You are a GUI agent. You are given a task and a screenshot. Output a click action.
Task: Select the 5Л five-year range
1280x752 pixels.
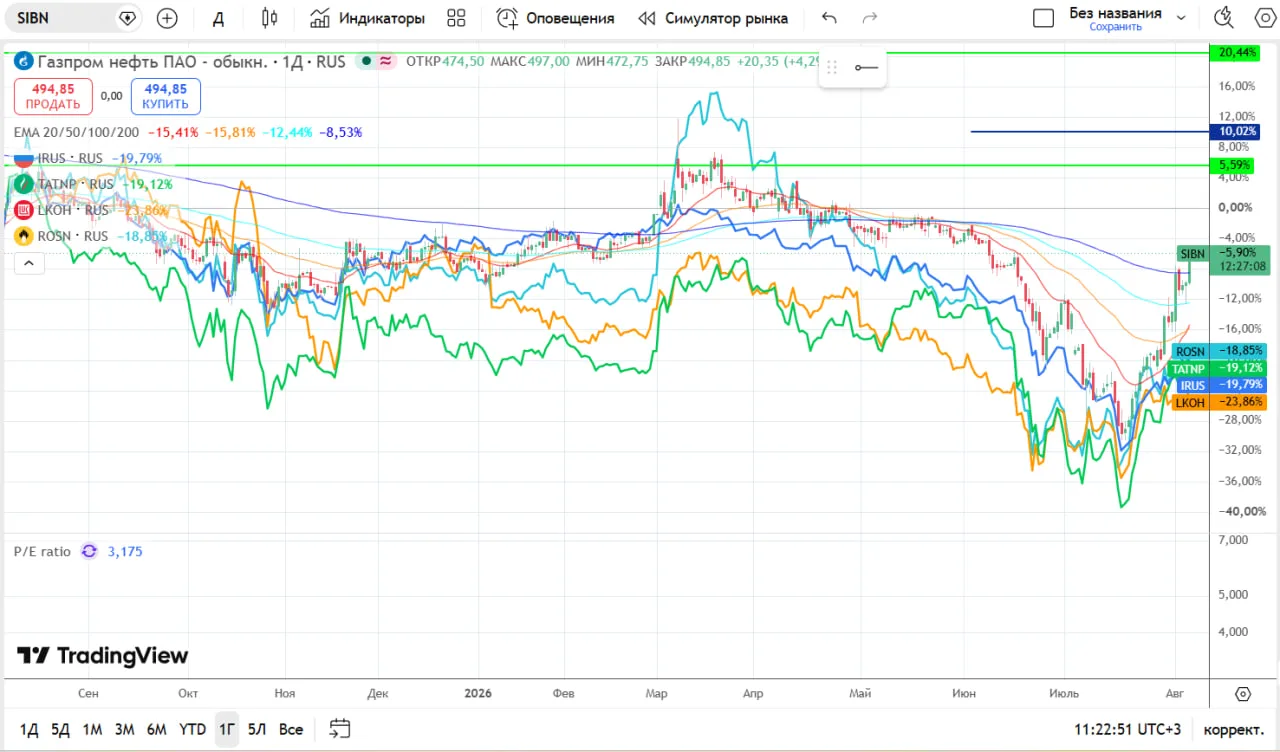tap(257, 729)
